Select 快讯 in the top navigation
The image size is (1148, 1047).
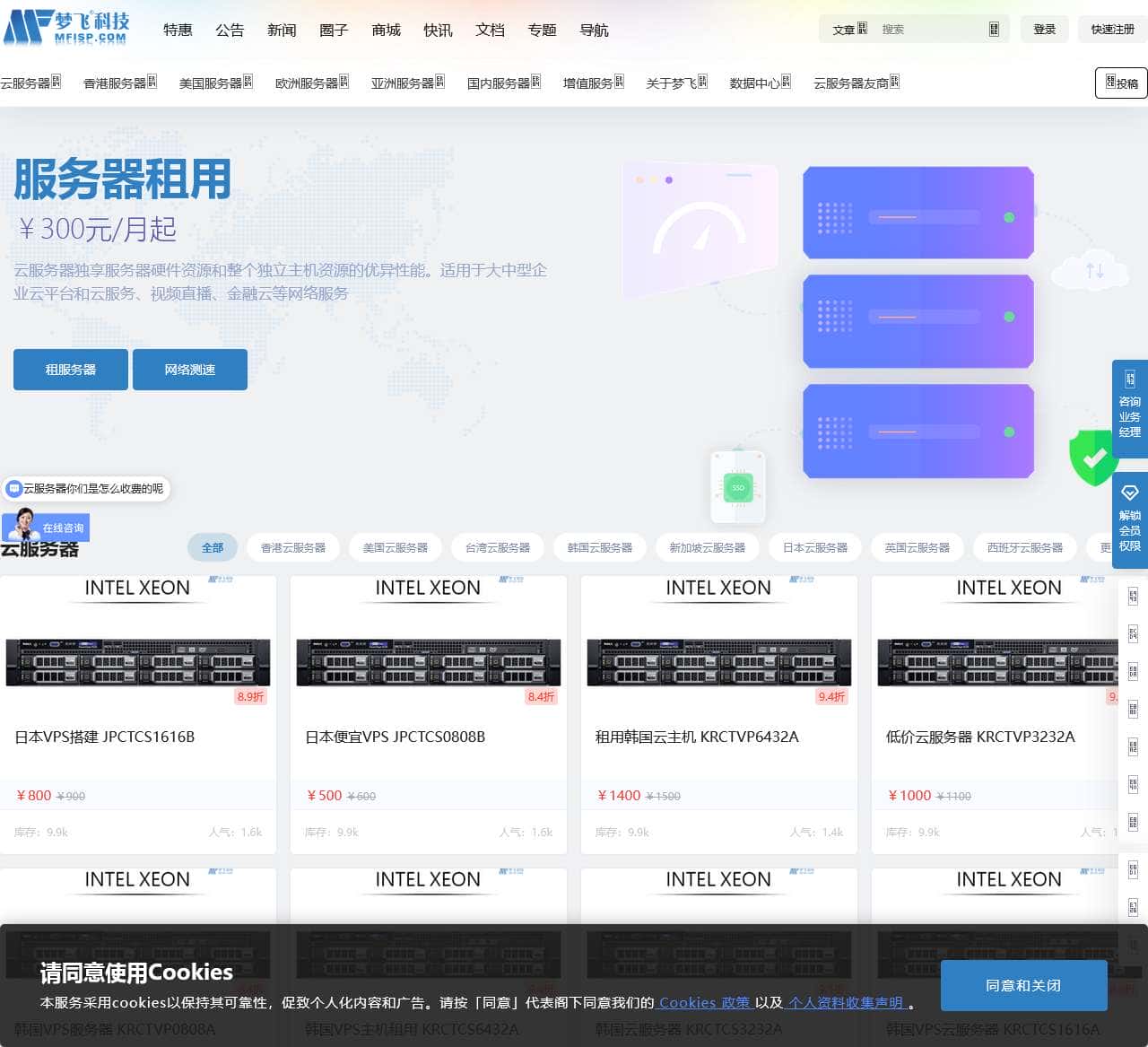coord(438,30)
